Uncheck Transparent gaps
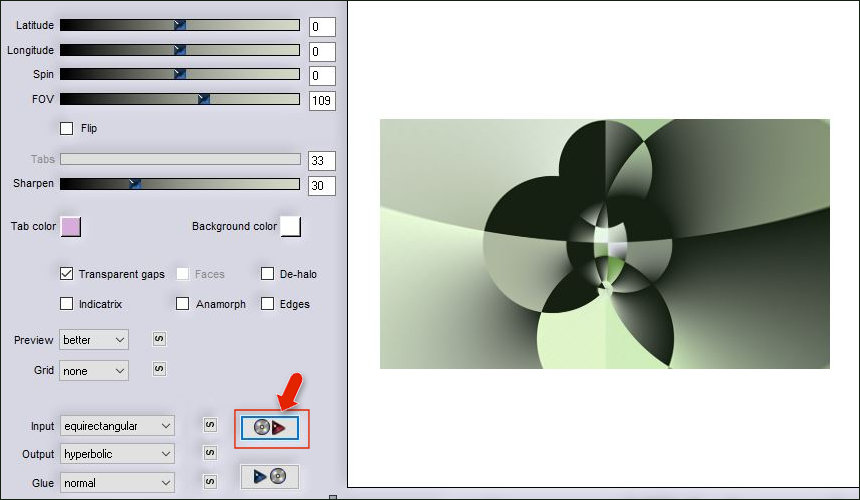The image size is (860, 500). (x=66, y=274)
